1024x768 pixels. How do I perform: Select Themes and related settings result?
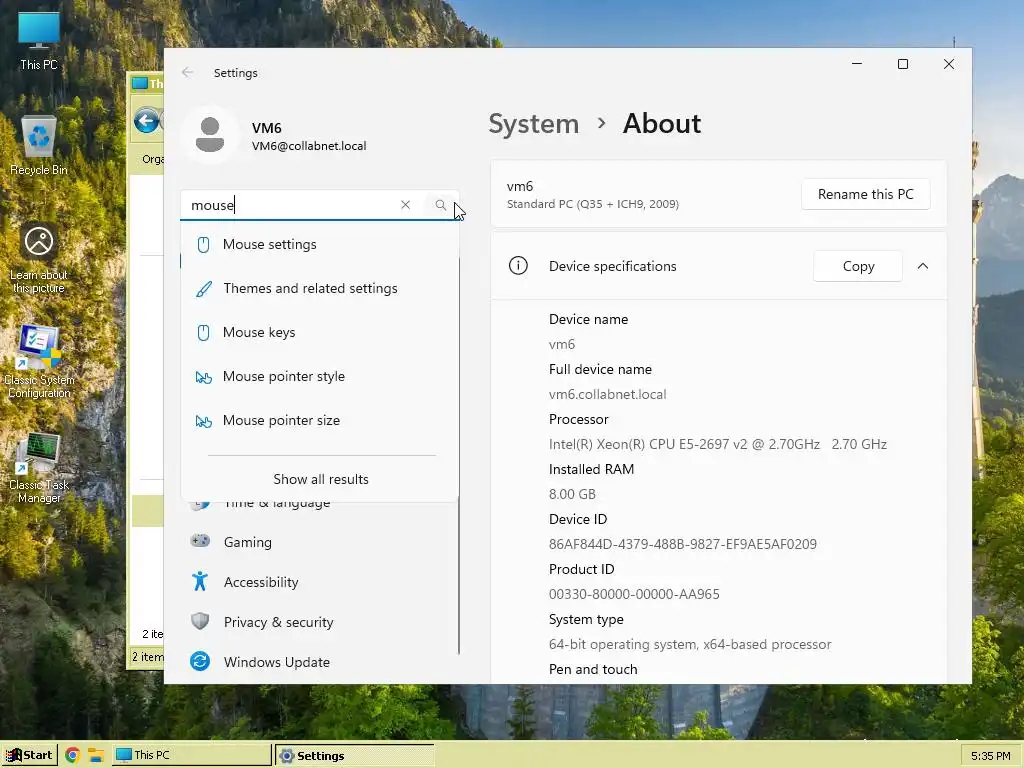click(x=319, y=288)
